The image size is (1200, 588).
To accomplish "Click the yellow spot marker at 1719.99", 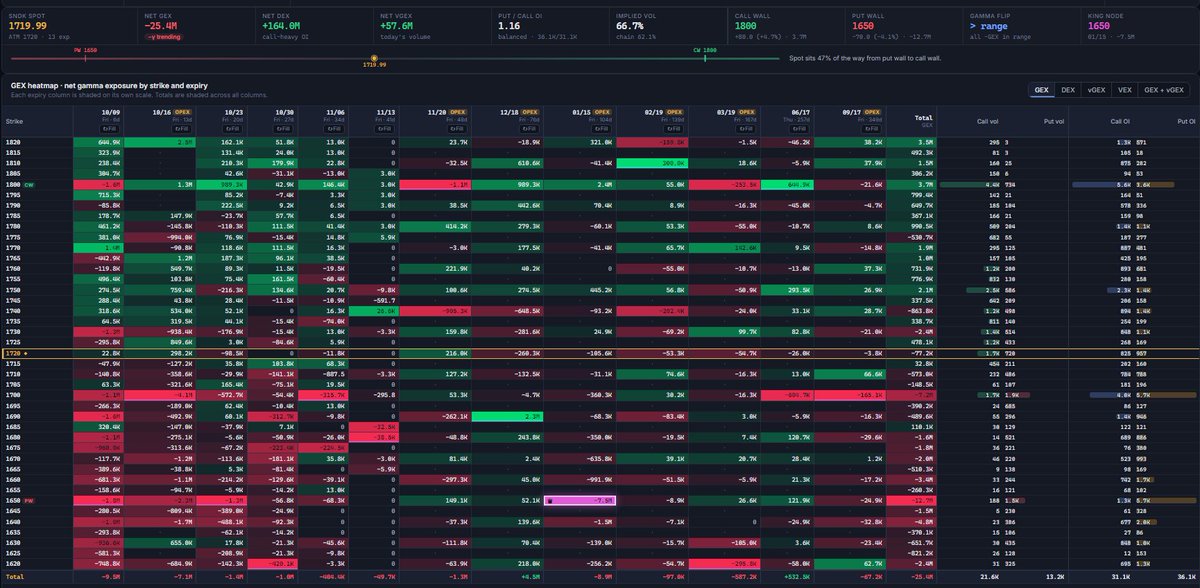I will pyautogui.click(x=374, y=58).
